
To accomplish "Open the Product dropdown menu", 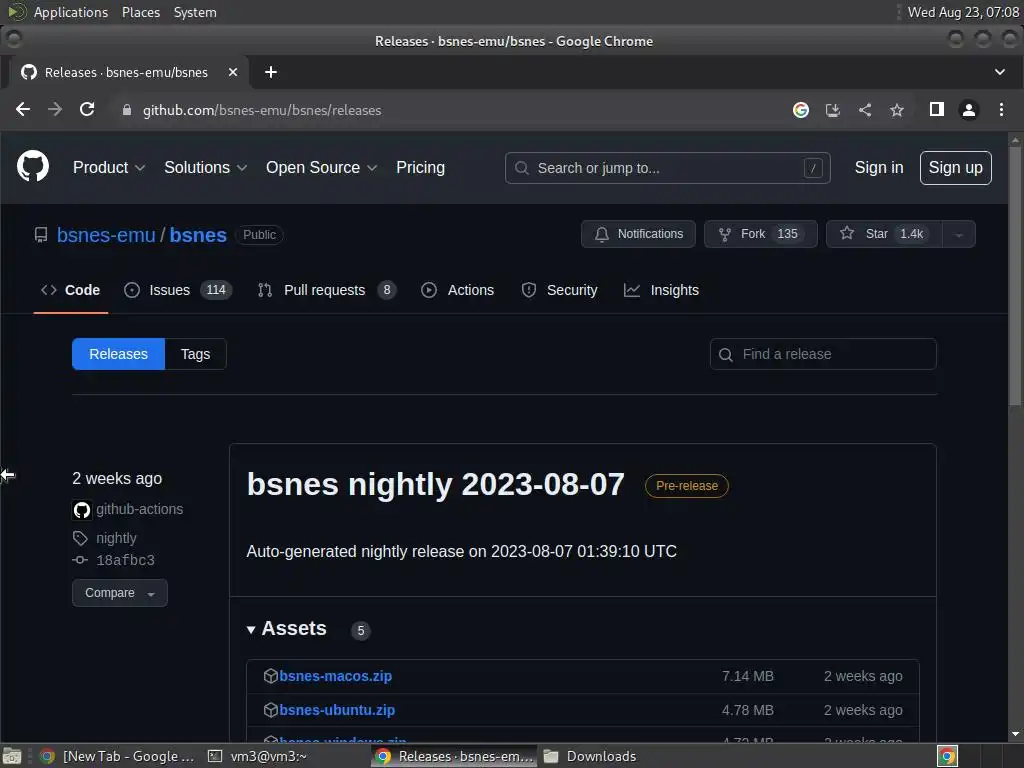I will pyautogui.click(x=108, y=168).
